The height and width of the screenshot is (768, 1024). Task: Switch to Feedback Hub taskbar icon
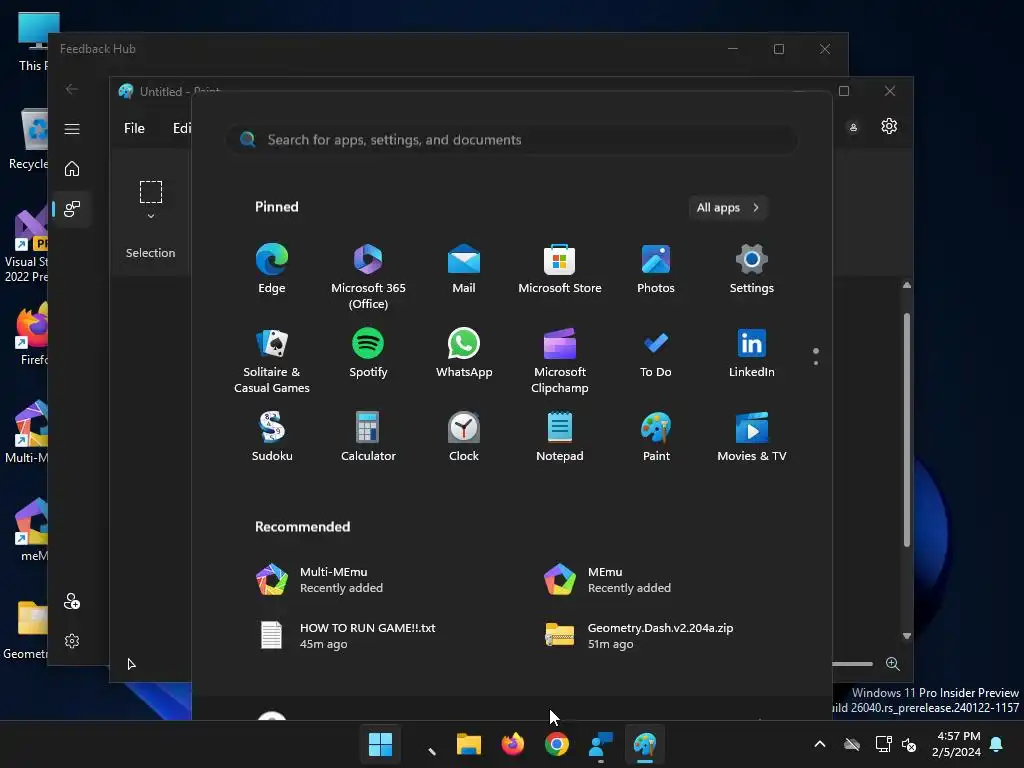(x=601, y=744)
